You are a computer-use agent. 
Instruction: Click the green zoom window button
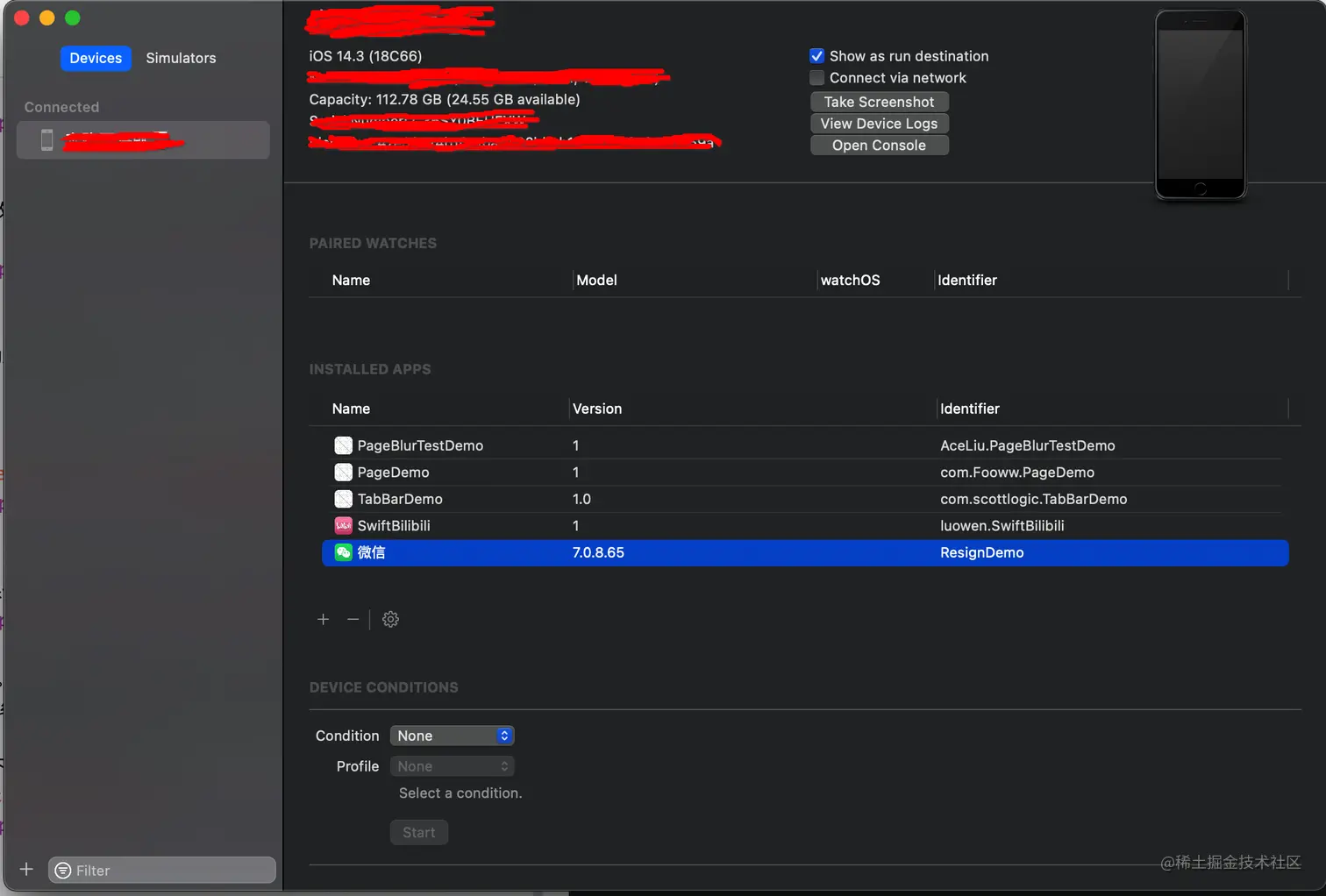(x=73, y=18)
